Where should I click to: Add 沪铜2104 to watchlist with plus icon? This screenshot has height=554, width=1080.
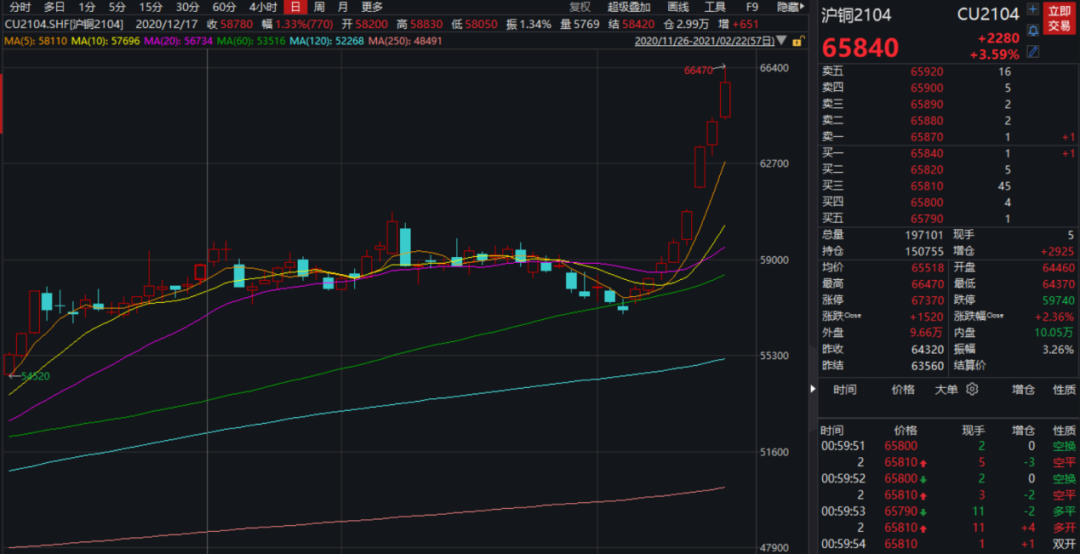coord(1032,10)
